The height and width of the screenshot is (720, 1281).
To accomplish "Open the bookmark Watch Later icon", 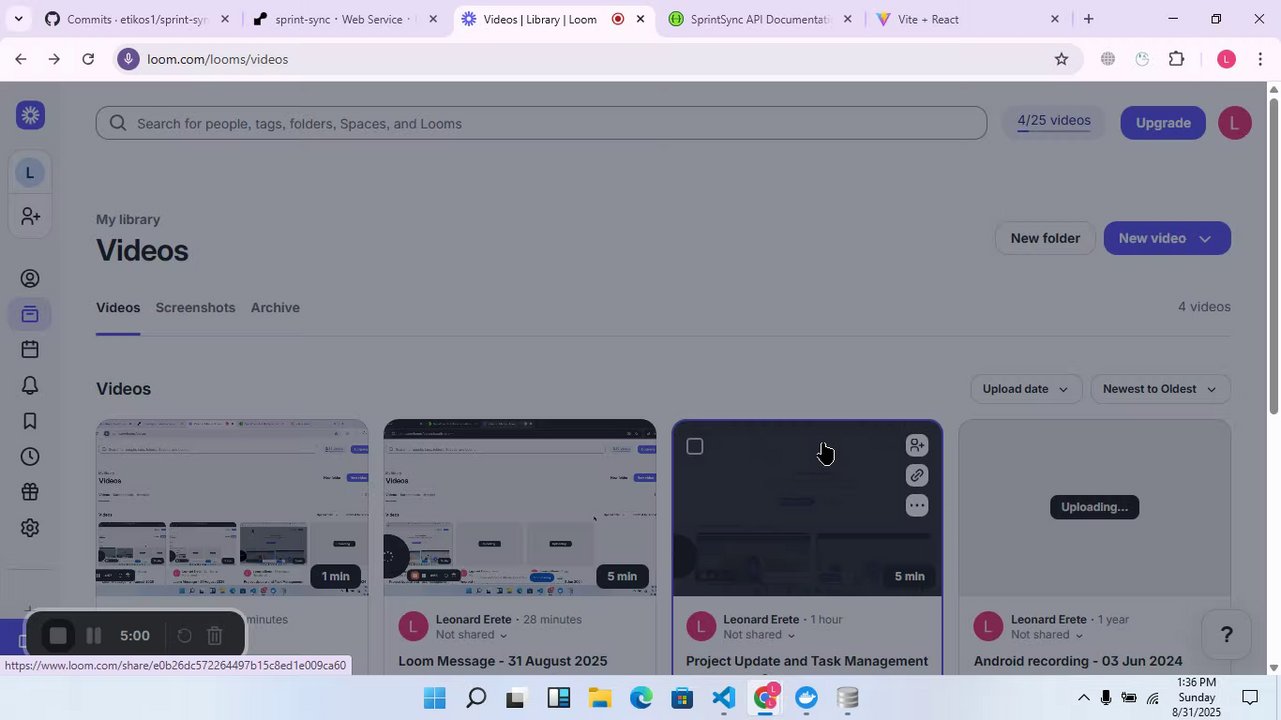I will coord(30,421).
